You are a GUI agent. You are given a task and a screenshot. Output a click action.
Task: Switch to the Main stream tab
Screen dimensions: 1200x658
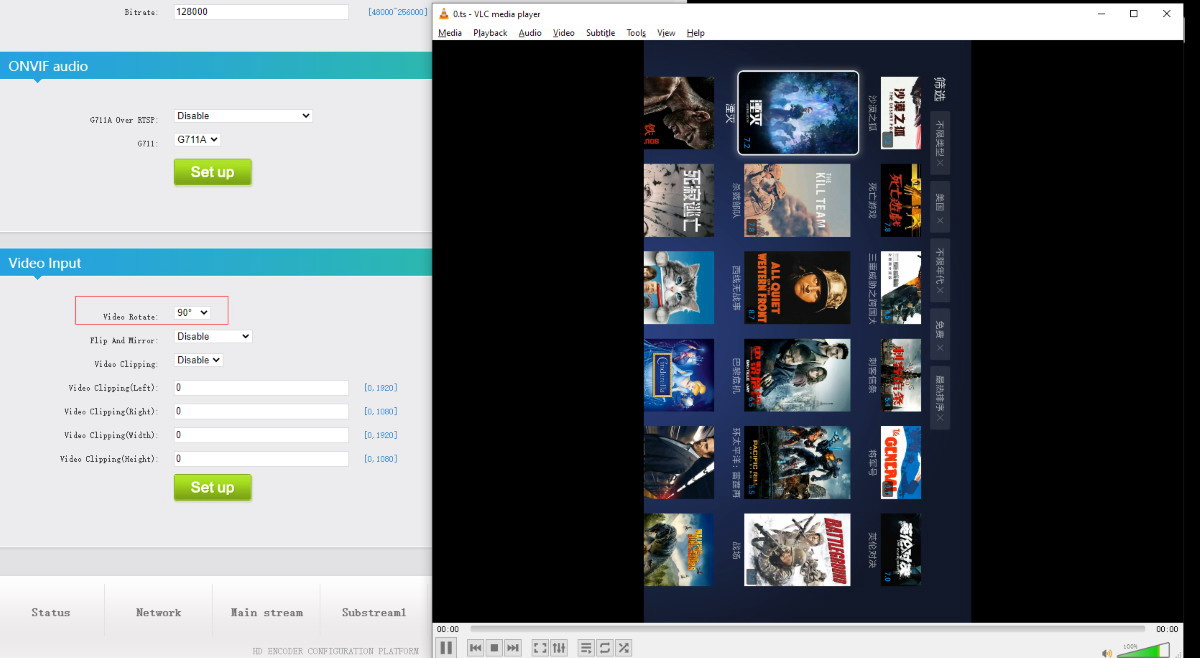[266, 612]
